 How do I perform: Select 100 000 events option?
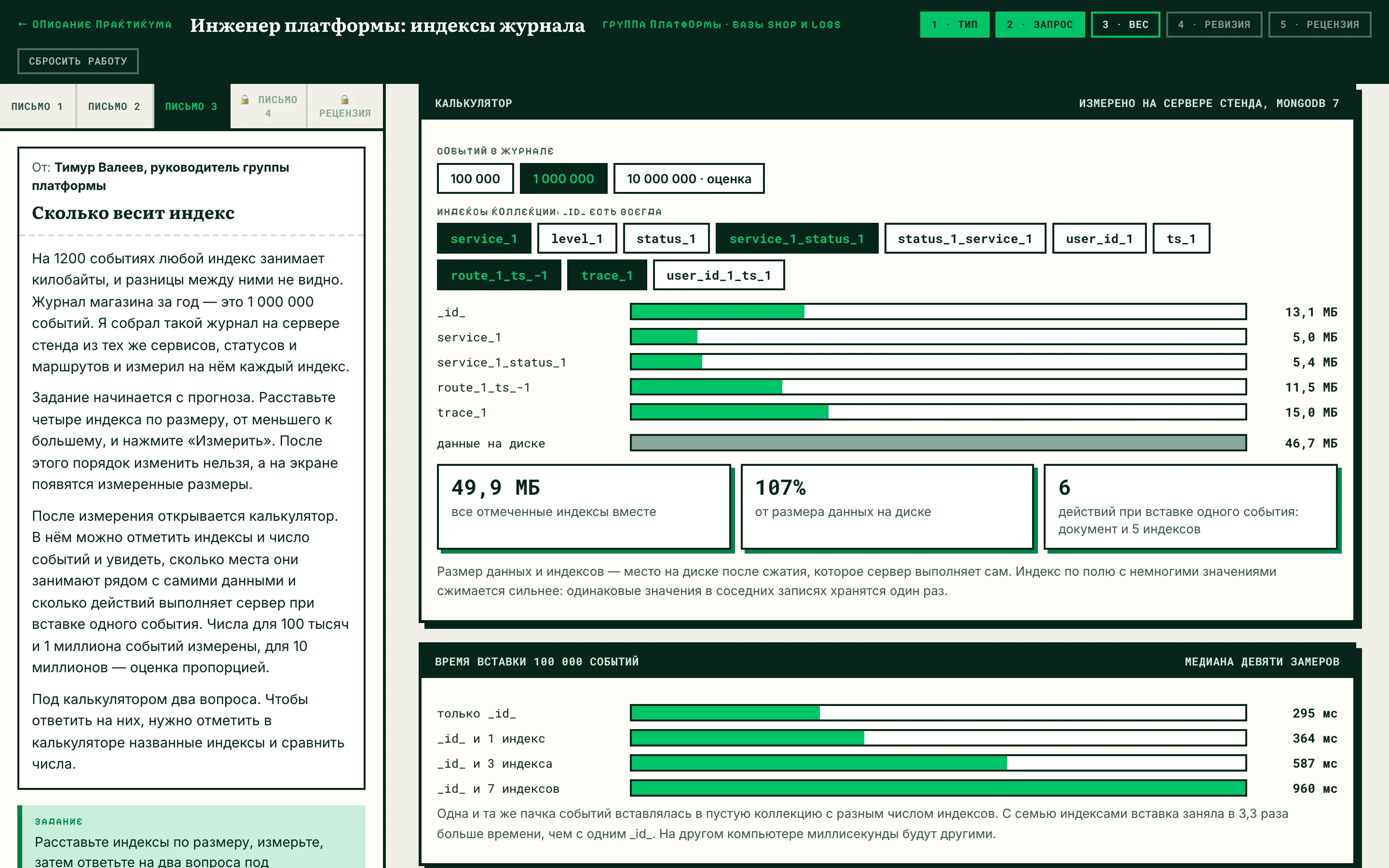tap(475, 178)
